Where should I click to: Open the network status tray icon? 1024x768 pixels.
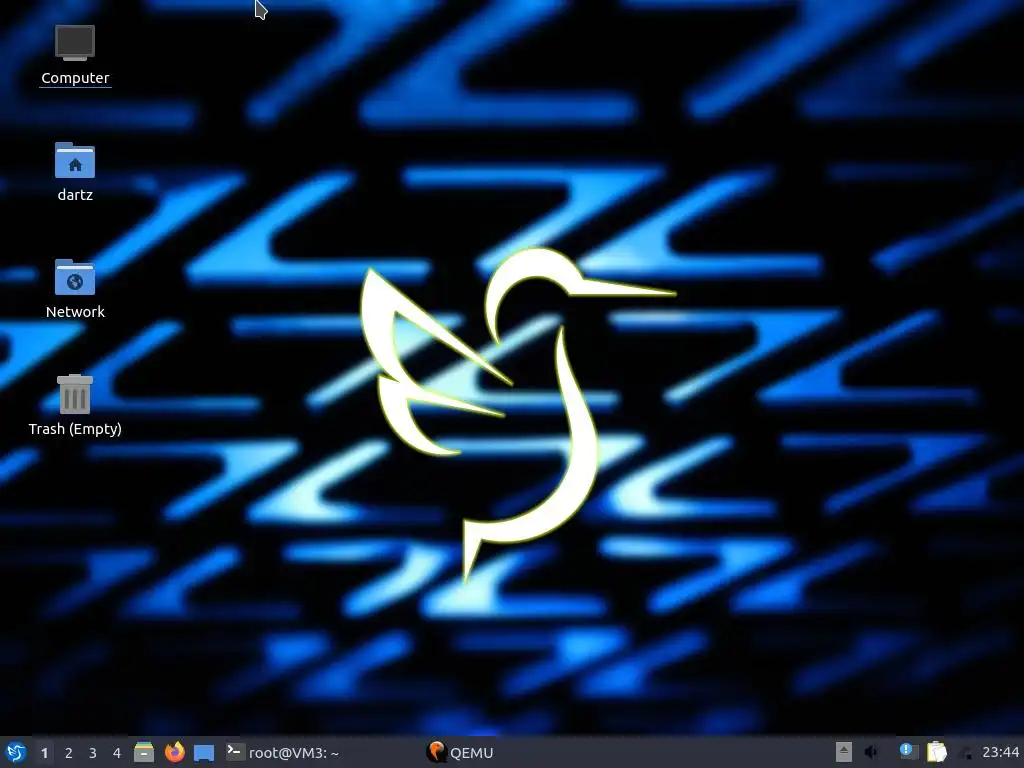click(965, 752)
